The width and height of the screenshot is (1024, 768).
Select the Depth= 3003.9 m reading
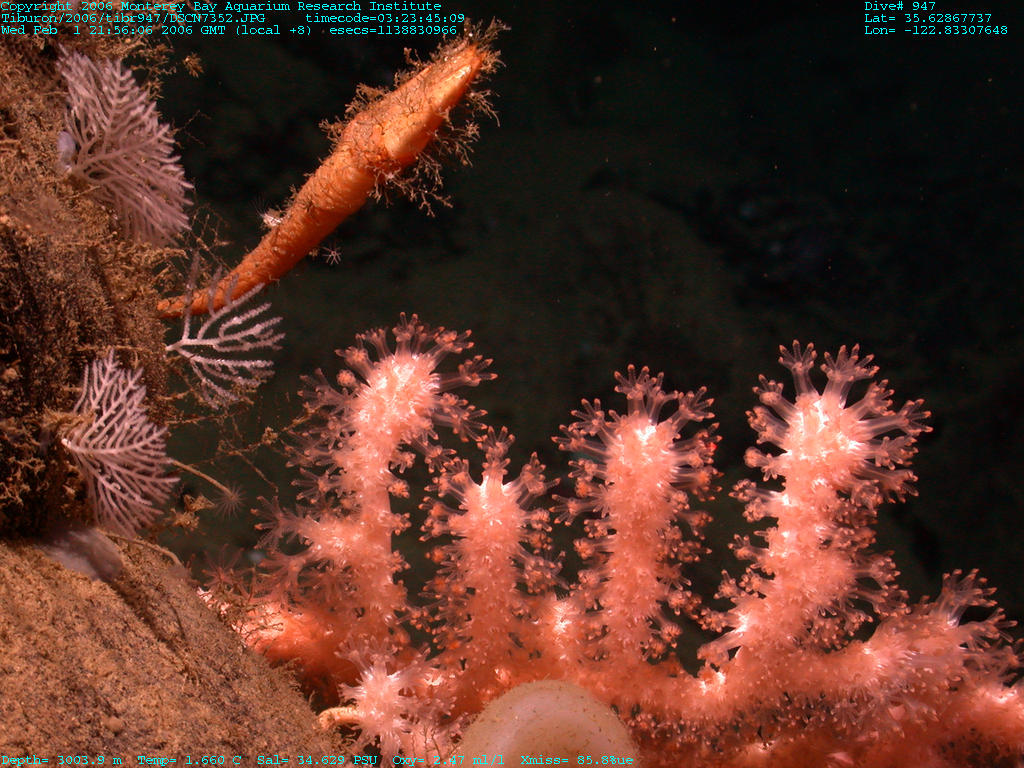click(x=61, y=760)
